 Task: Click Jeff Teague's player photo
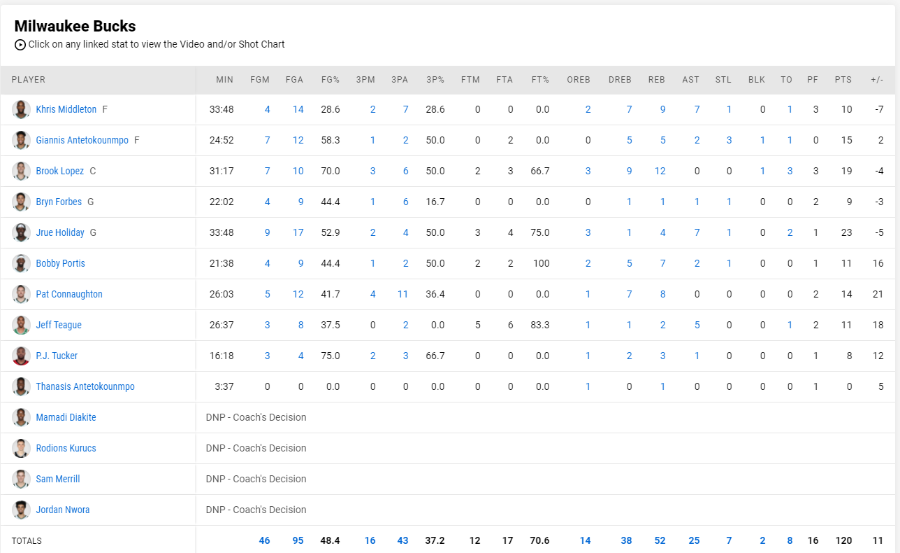pos(21,325)
